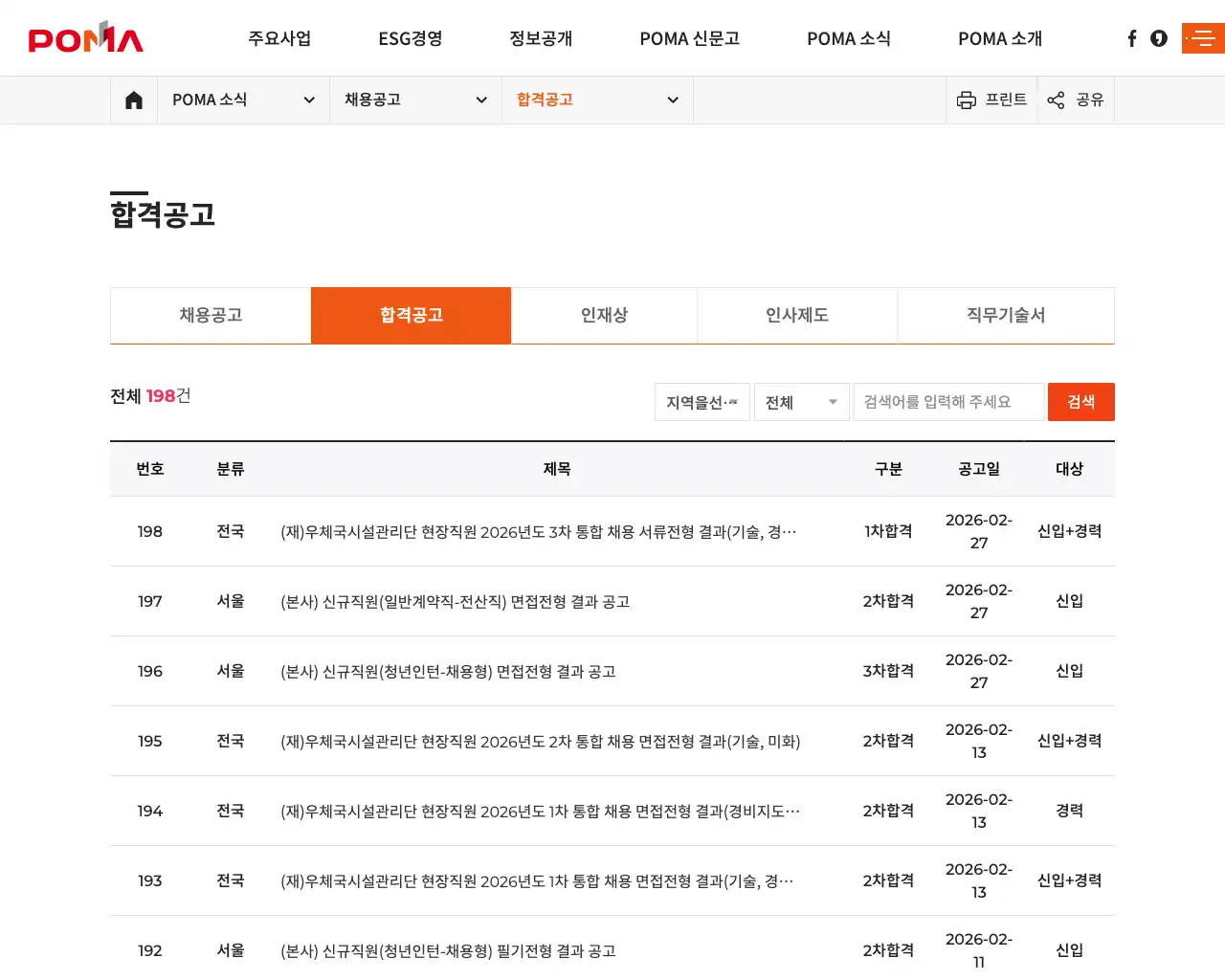Click the share icon 공유
1225x980 pixels.
pos(1076,100)
